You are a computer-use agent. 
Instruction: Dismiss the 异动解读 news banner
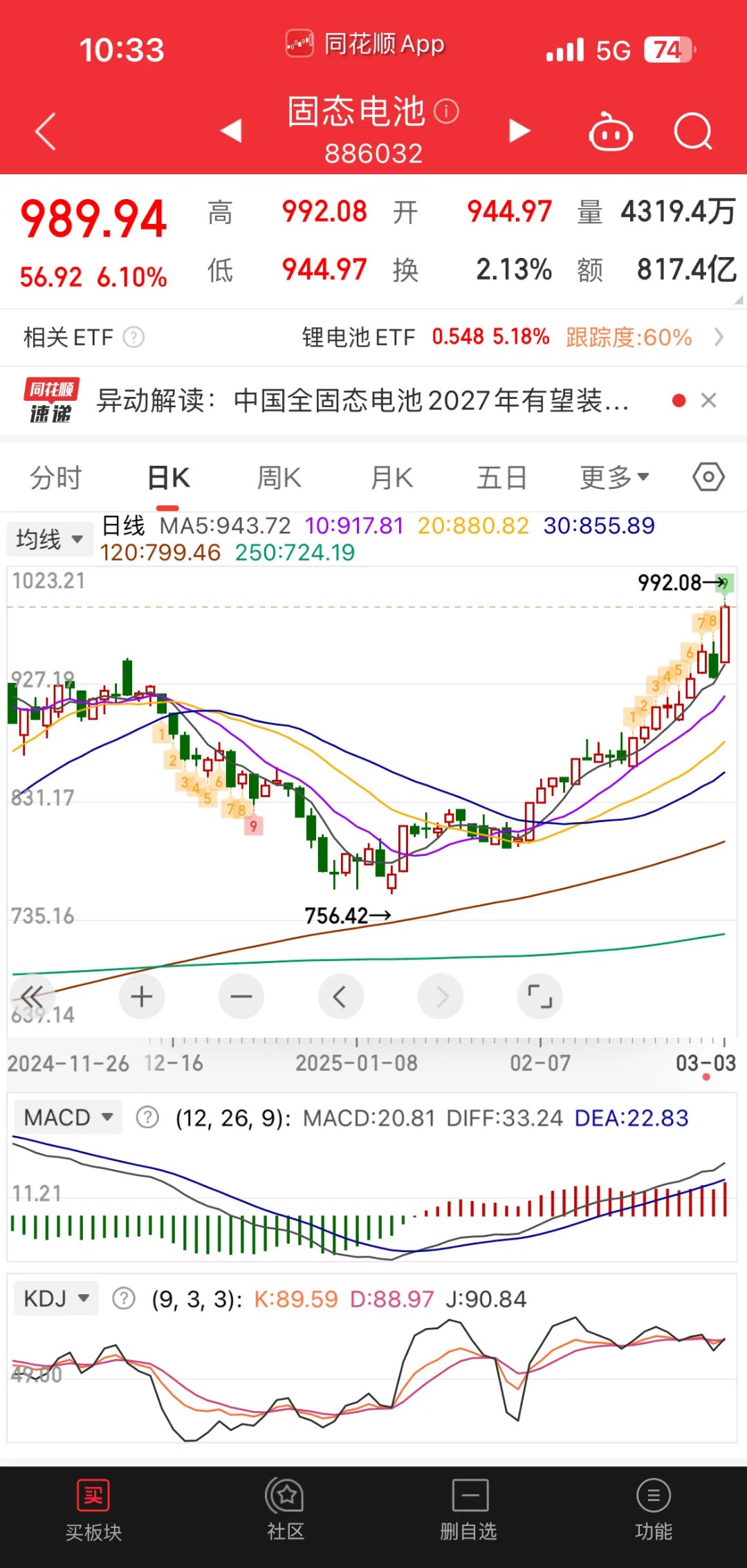pyautogui.click(x=708, y=400)
